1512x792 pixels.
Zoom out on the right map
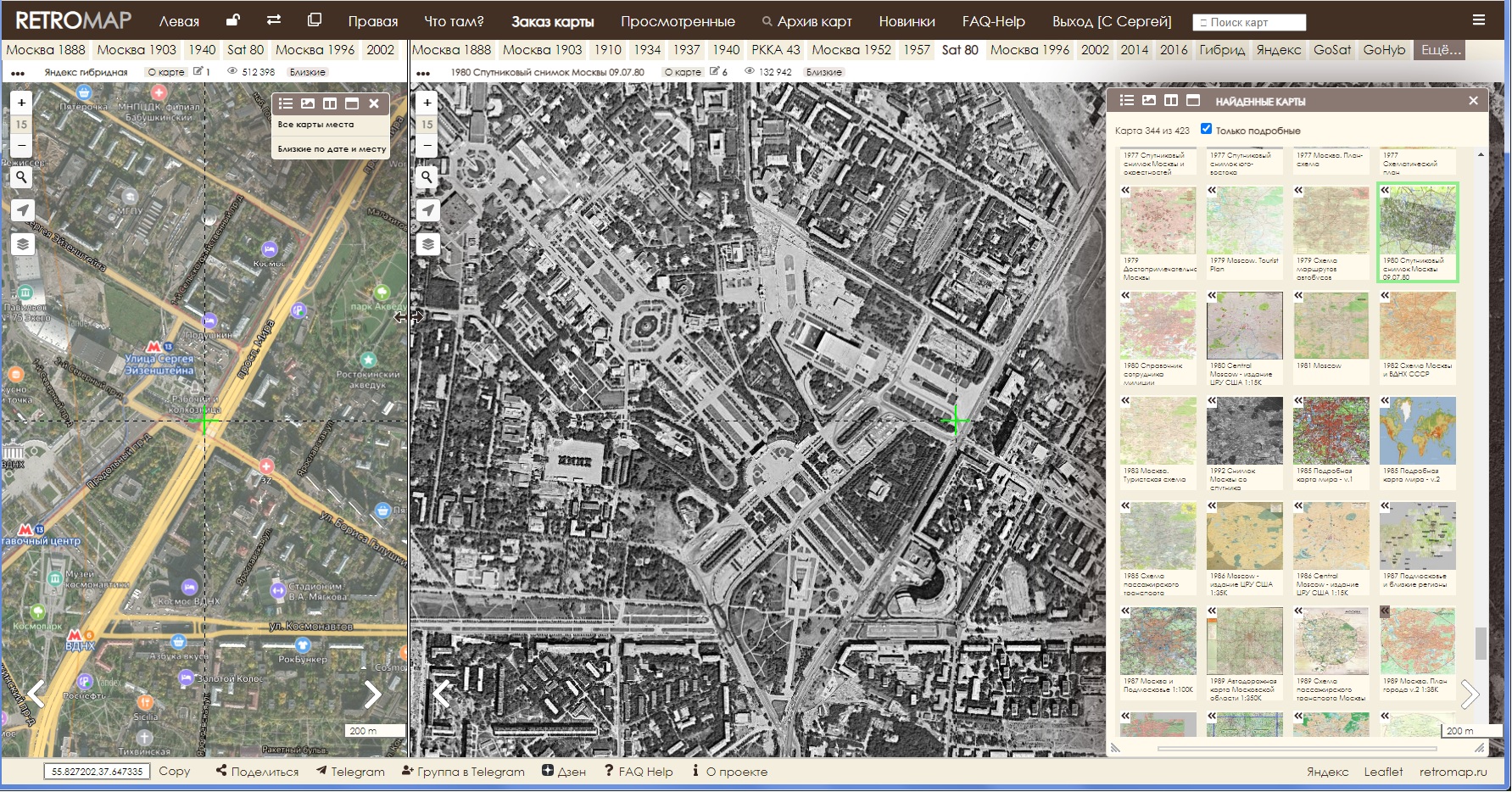[427, 146]
